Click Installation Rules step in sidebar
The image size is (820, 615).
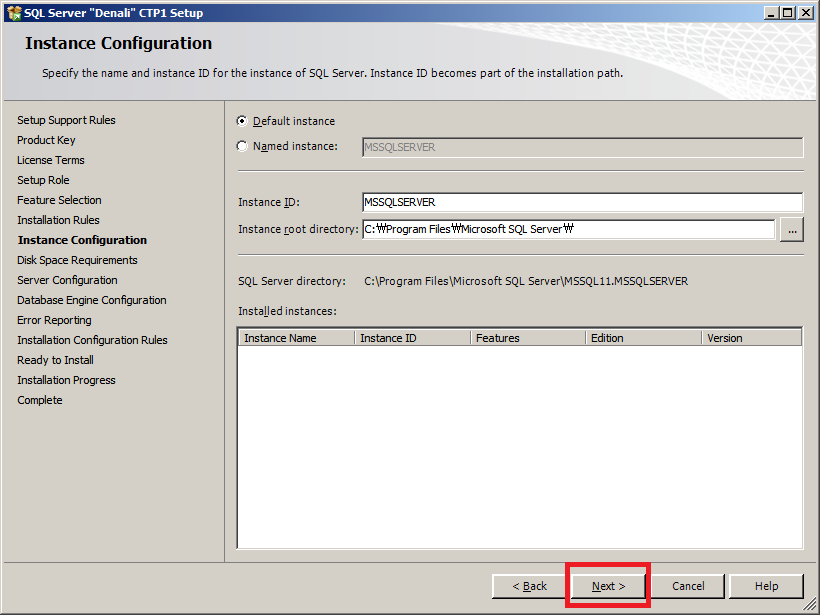(58, 220)
